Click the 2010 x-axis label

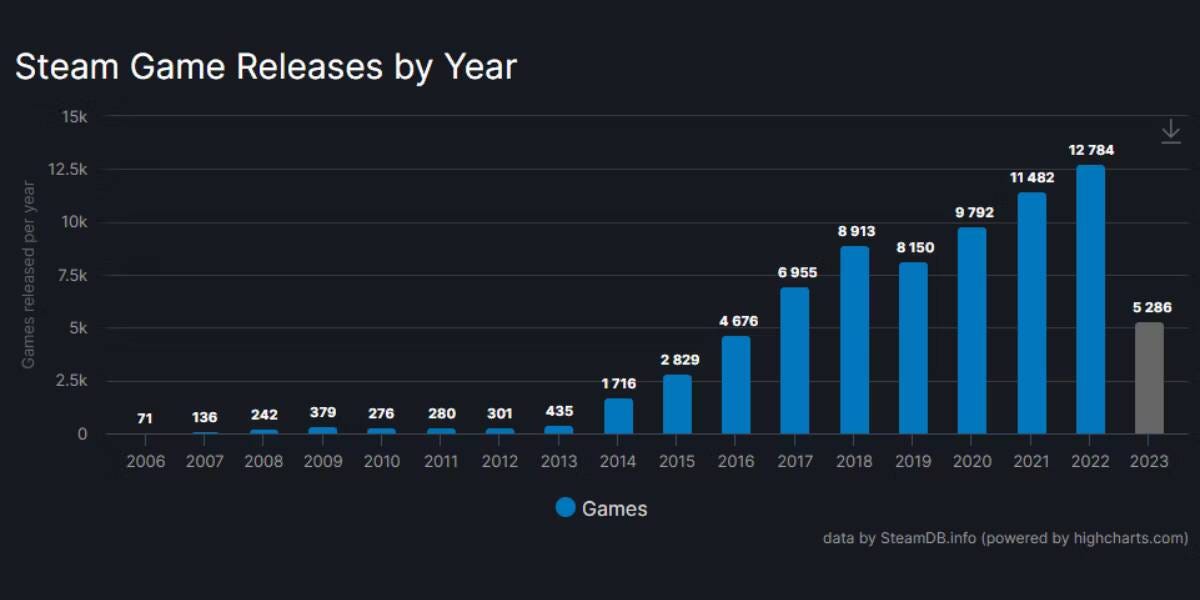[x=382, y=462]
